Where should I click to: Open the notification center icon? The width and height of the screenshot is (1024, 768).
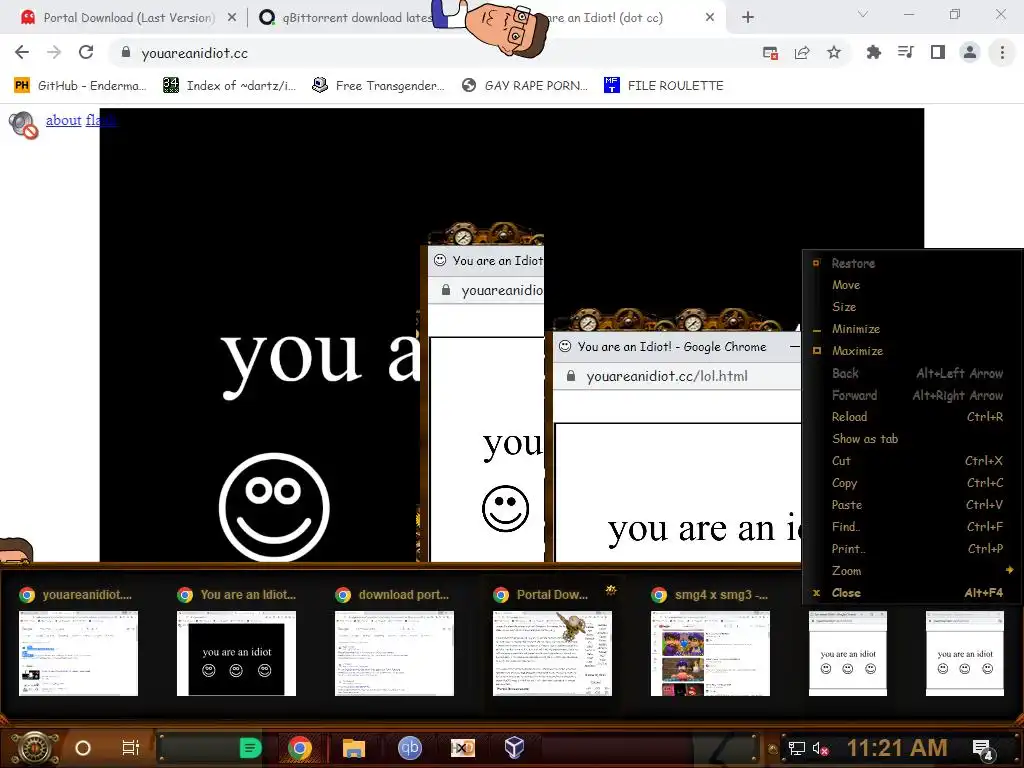(983, 750)
